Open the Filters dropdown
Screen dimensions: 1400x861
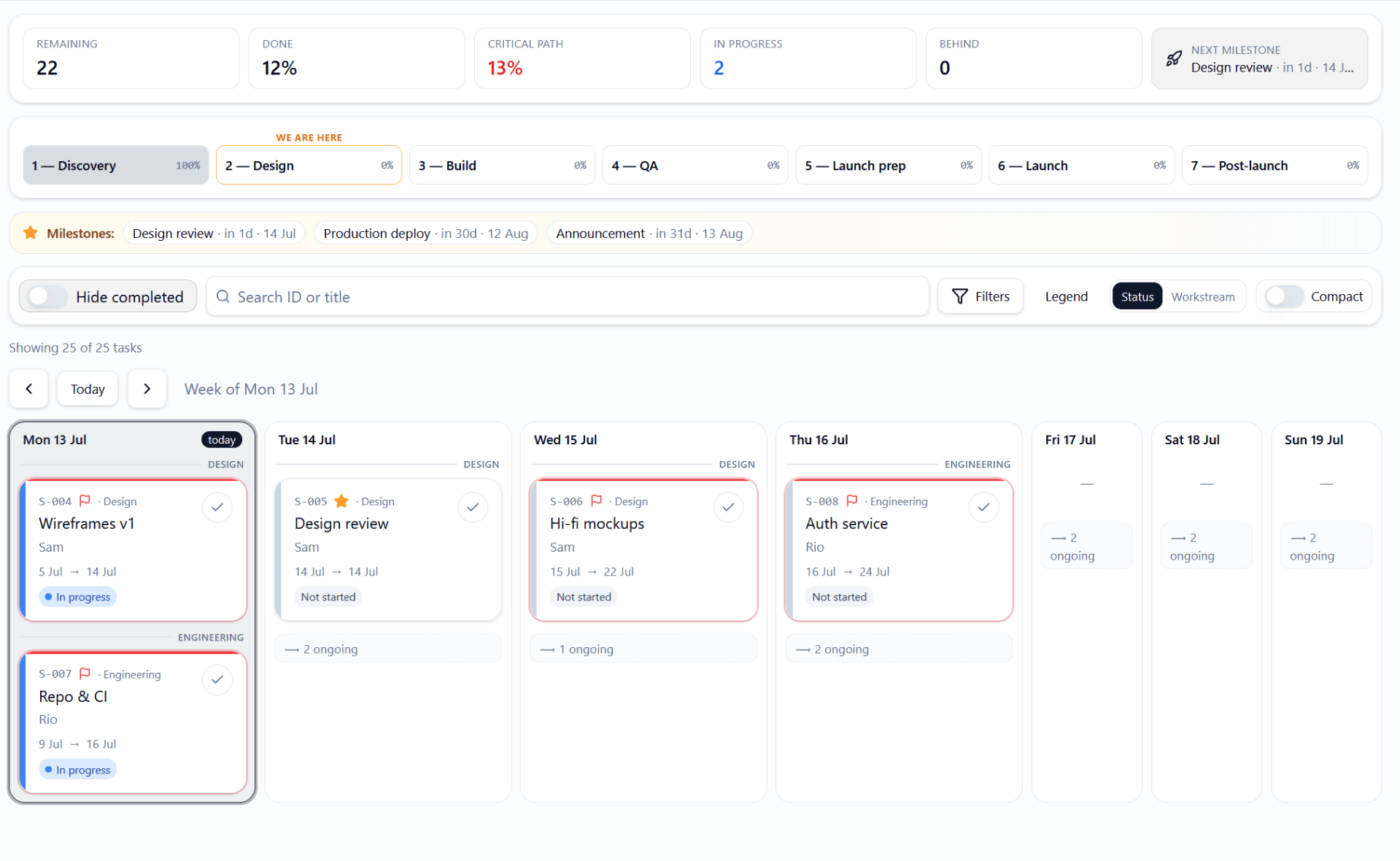pyautogui.click(x=981, y=296)
